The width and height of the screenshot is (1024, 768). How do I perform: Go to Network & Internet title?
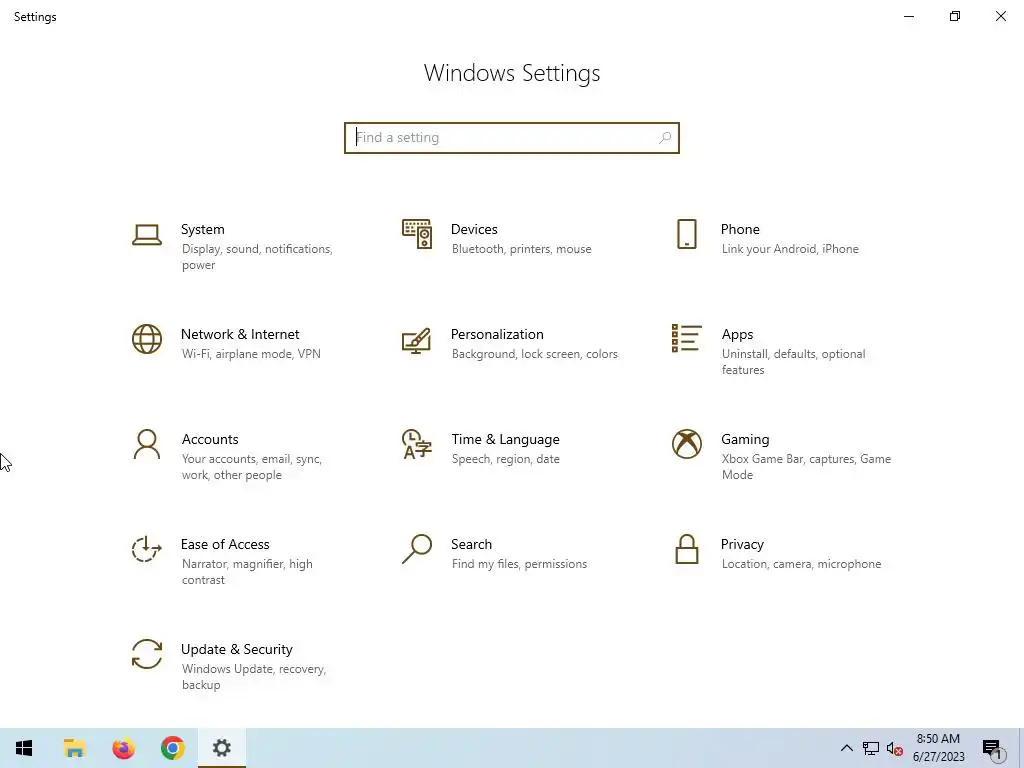pyautogui.click(x=240, y=334)
